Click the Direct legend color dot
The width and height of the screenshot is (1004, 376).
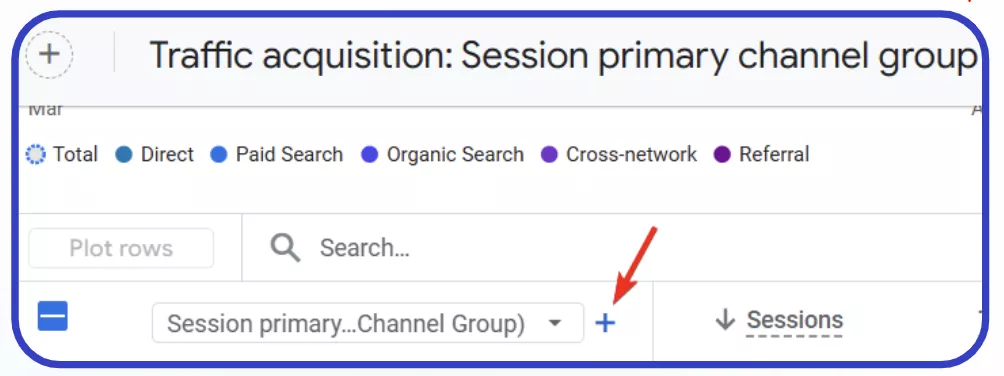[124, 155]
